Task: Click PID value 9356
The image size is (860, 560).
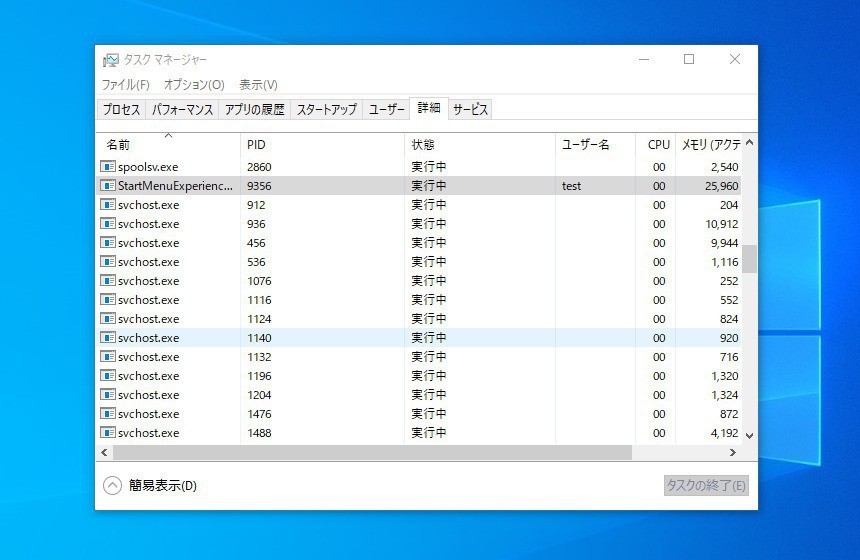Action: [x=259, y=186]
